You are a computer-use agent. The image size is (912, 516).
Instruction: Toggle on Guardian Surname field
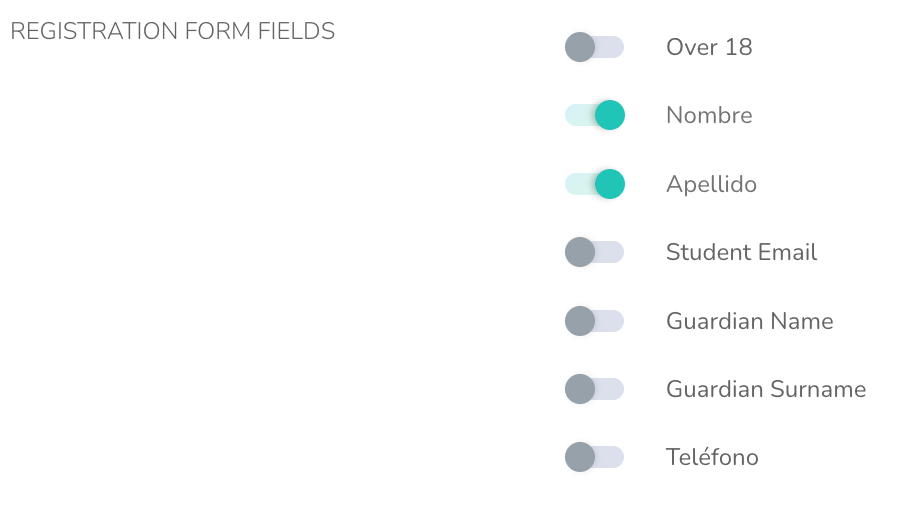[x=594, y=389]
